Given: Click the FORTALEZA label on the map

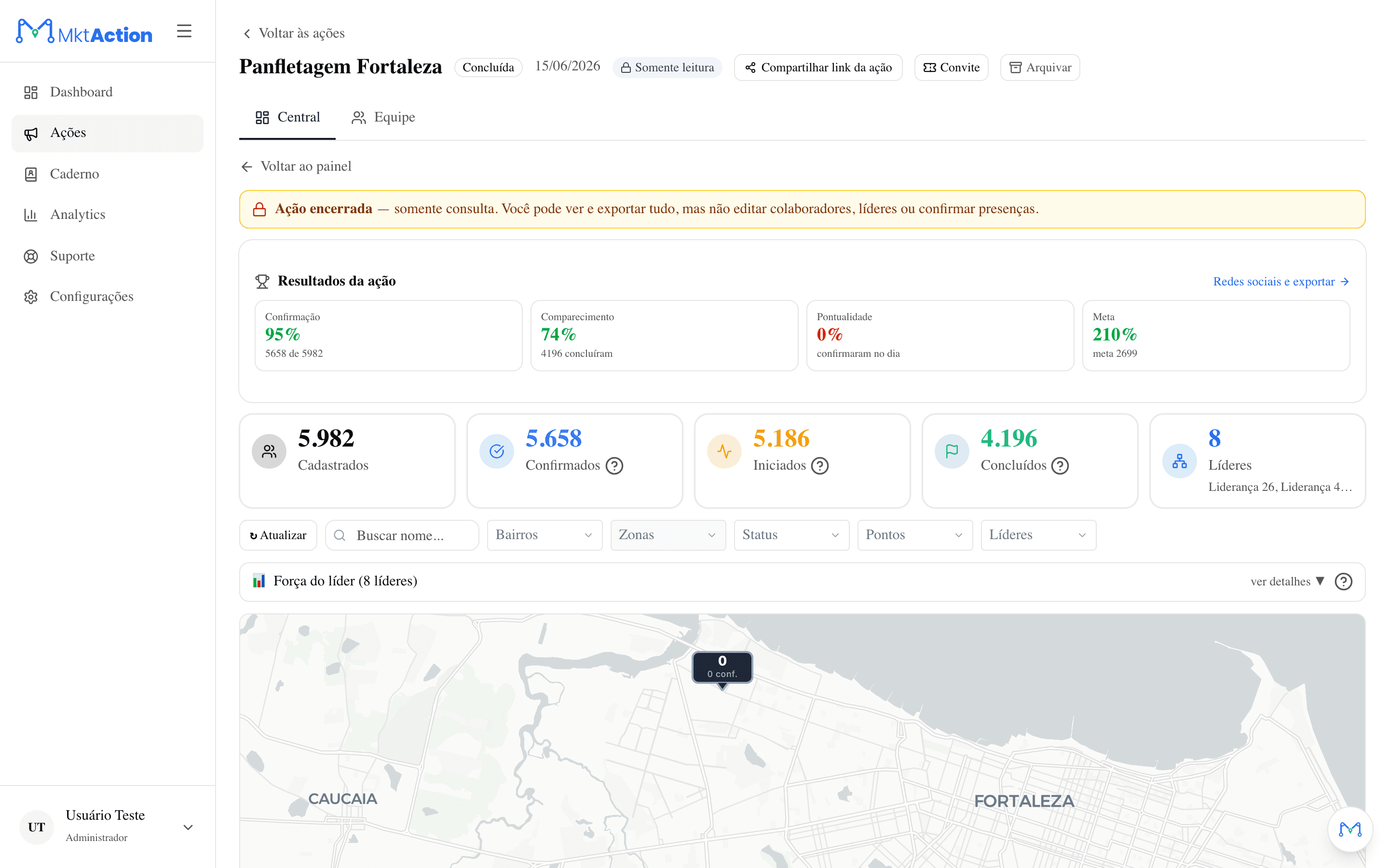Looking at the screenshot, I should click(x=1023, y=801).
